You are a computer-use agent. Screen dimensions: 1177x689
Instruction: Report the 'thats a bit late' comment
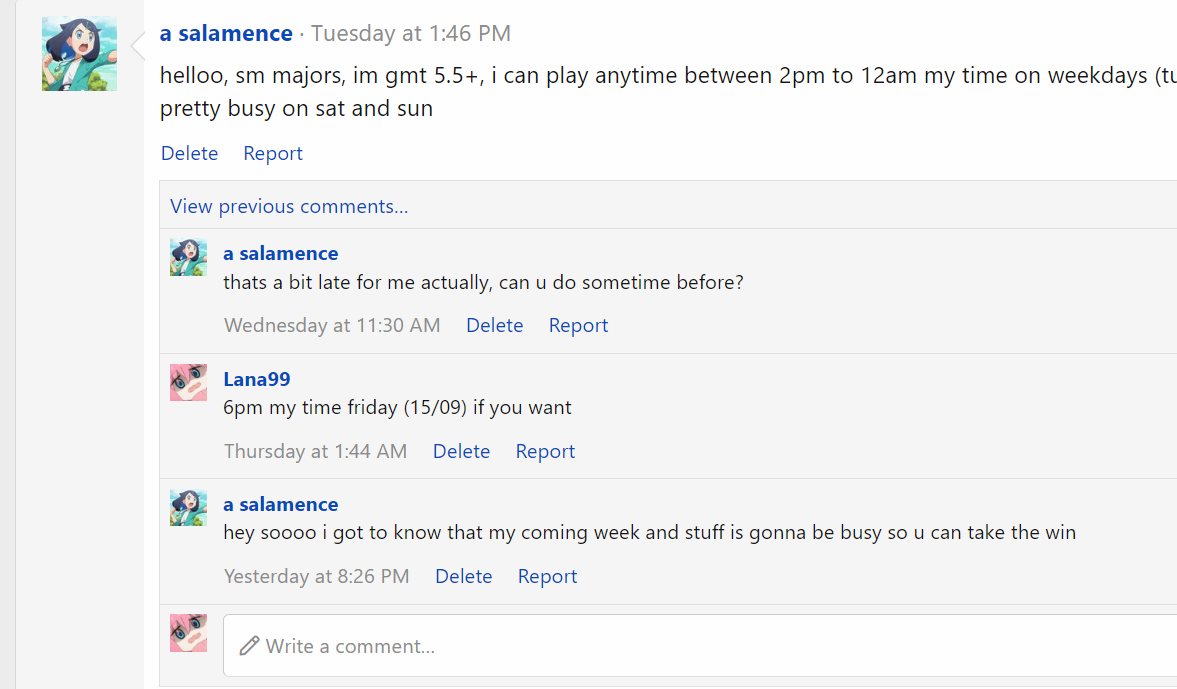(x=578, y=325)
